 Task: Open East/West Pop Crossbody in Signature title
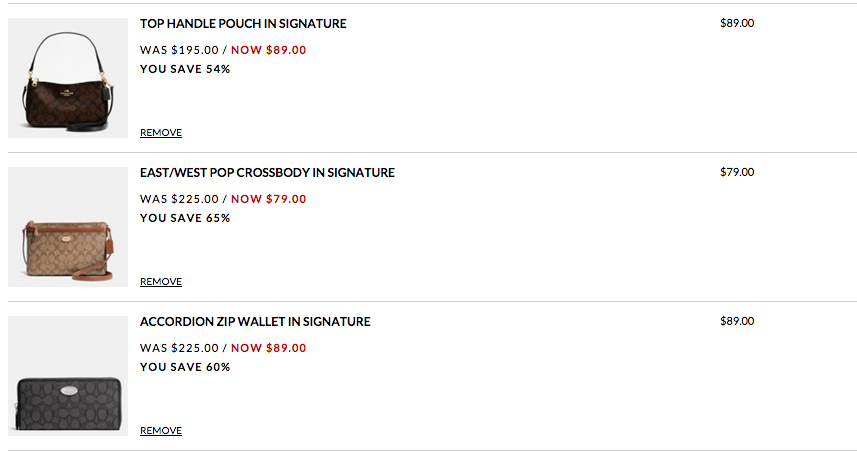tap(267, 173)
